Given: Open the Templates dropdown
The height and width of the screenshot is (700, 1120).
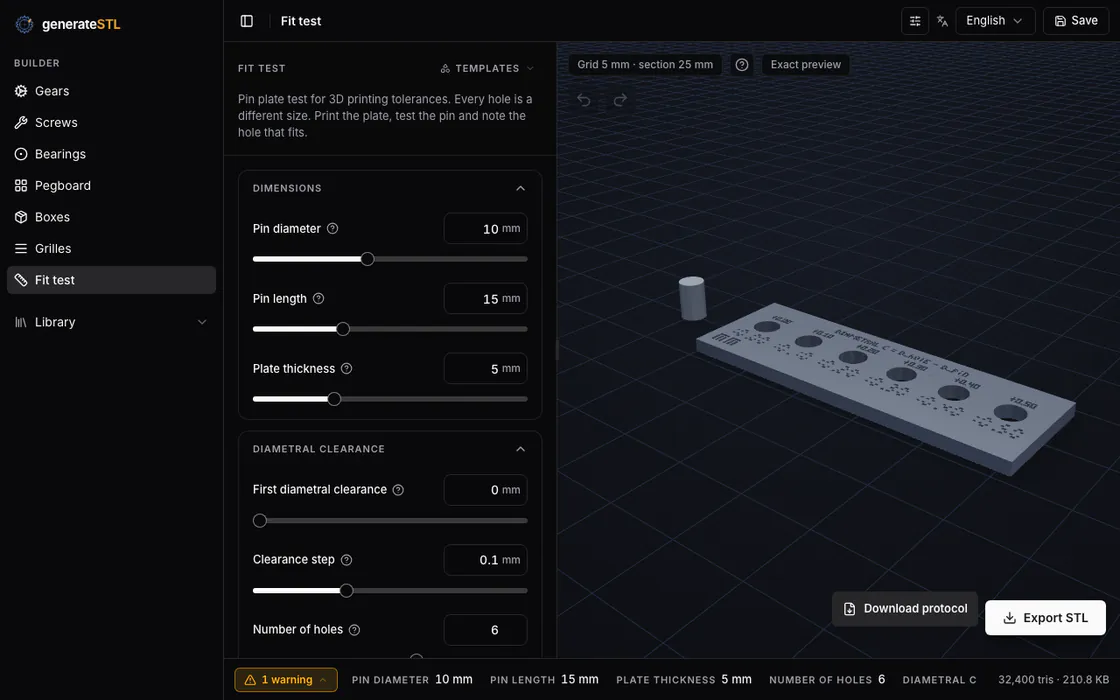Looking at the screenshot, I should point(487,69).
